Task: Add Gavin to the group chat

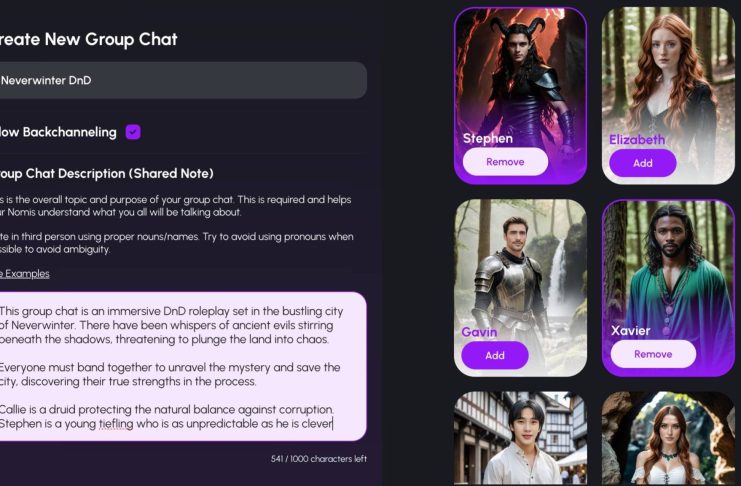Action: [x=495, y=355]
